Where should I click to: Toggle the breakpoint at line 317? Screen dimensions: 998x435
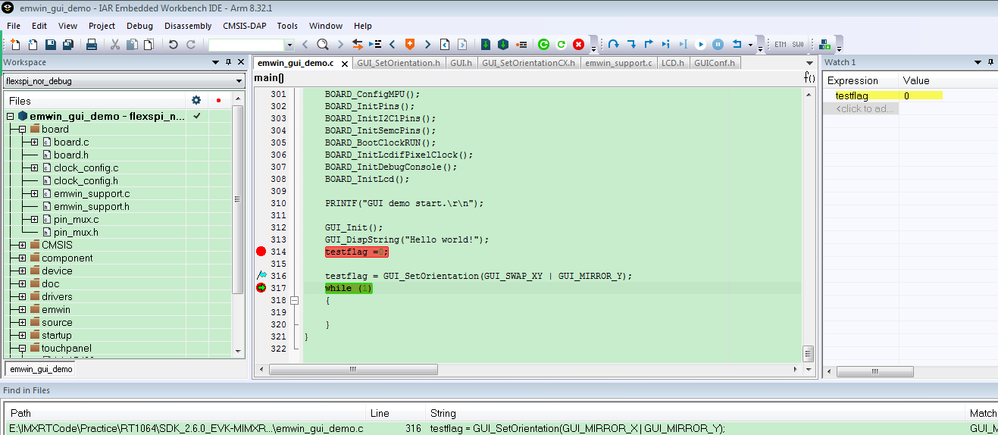pos(261,288)
